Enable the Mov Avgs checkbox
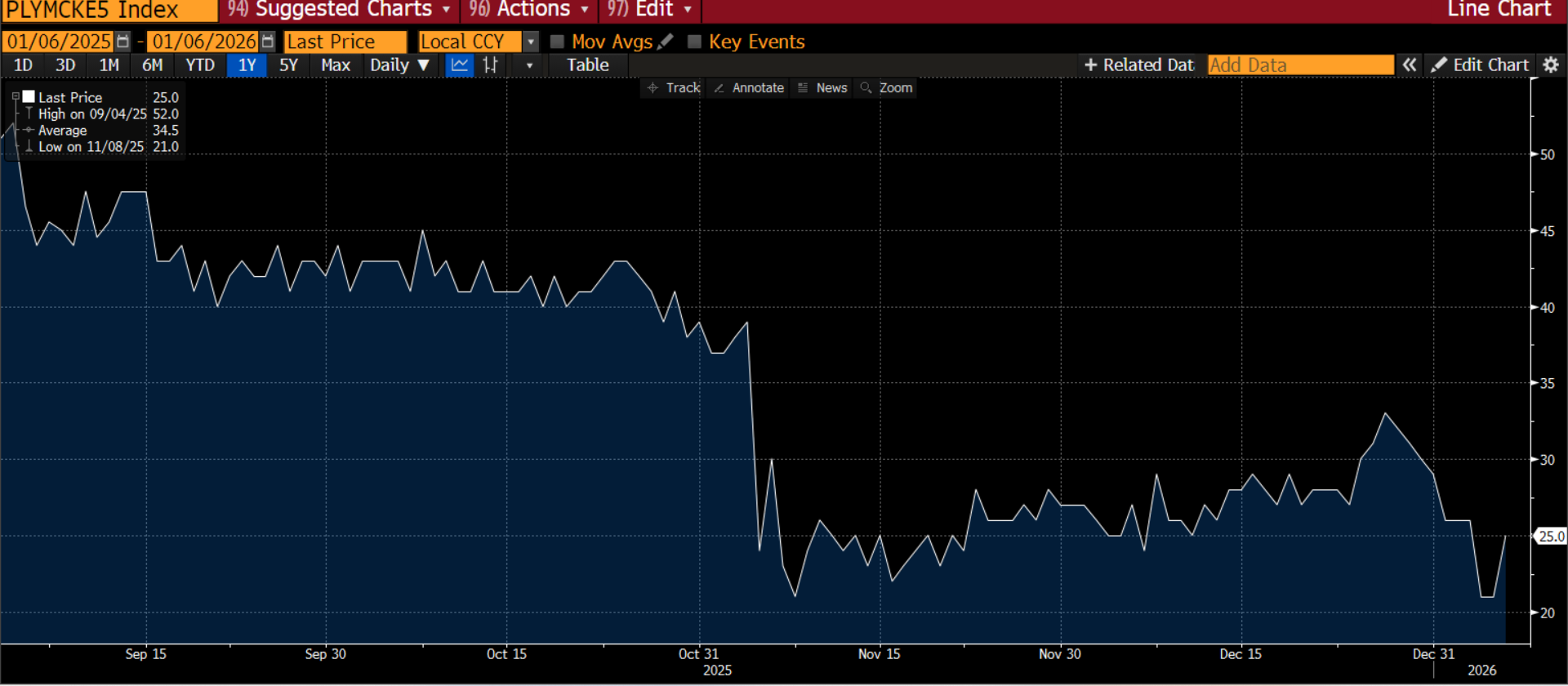The width and height of the screenshot is (1568, 686). 557,42
